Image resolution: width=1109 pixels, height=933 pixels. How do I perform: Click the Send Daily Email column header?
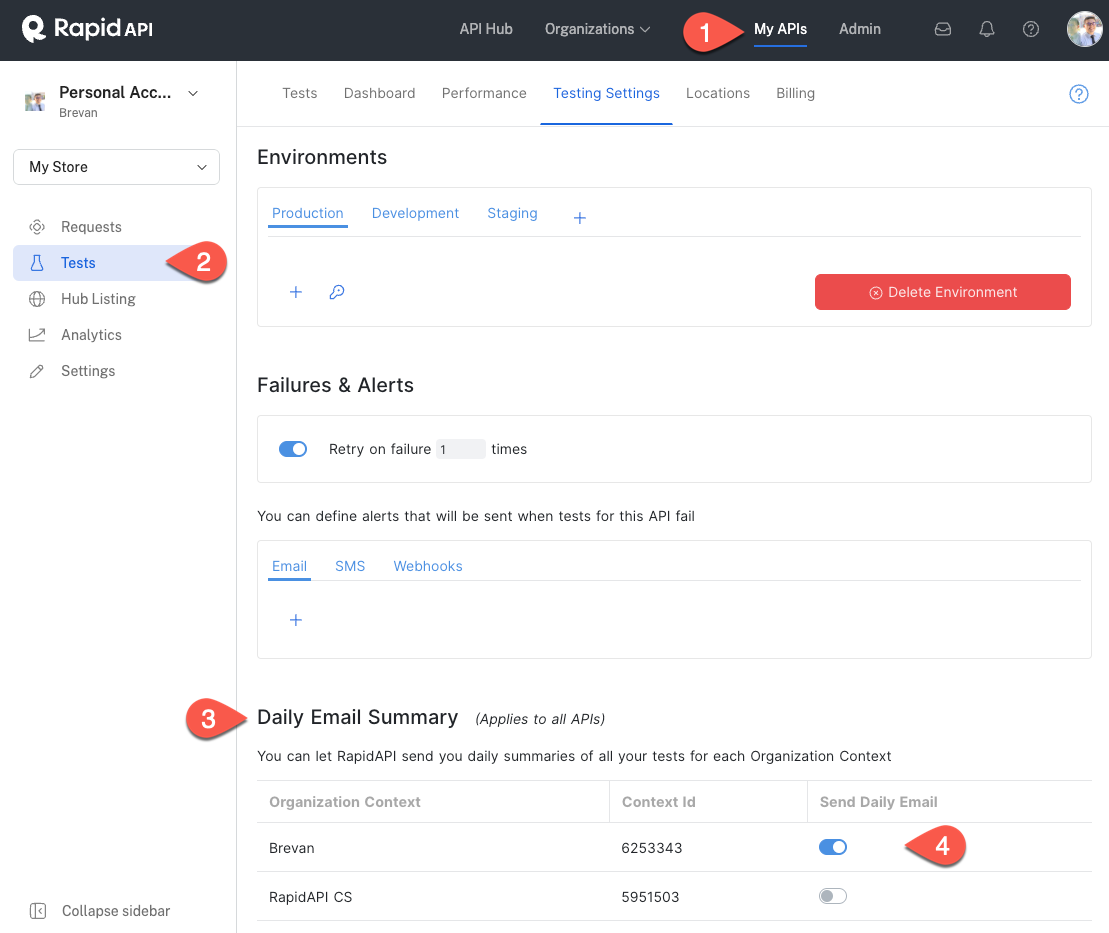pyautogui.click(x=878, y=802)
